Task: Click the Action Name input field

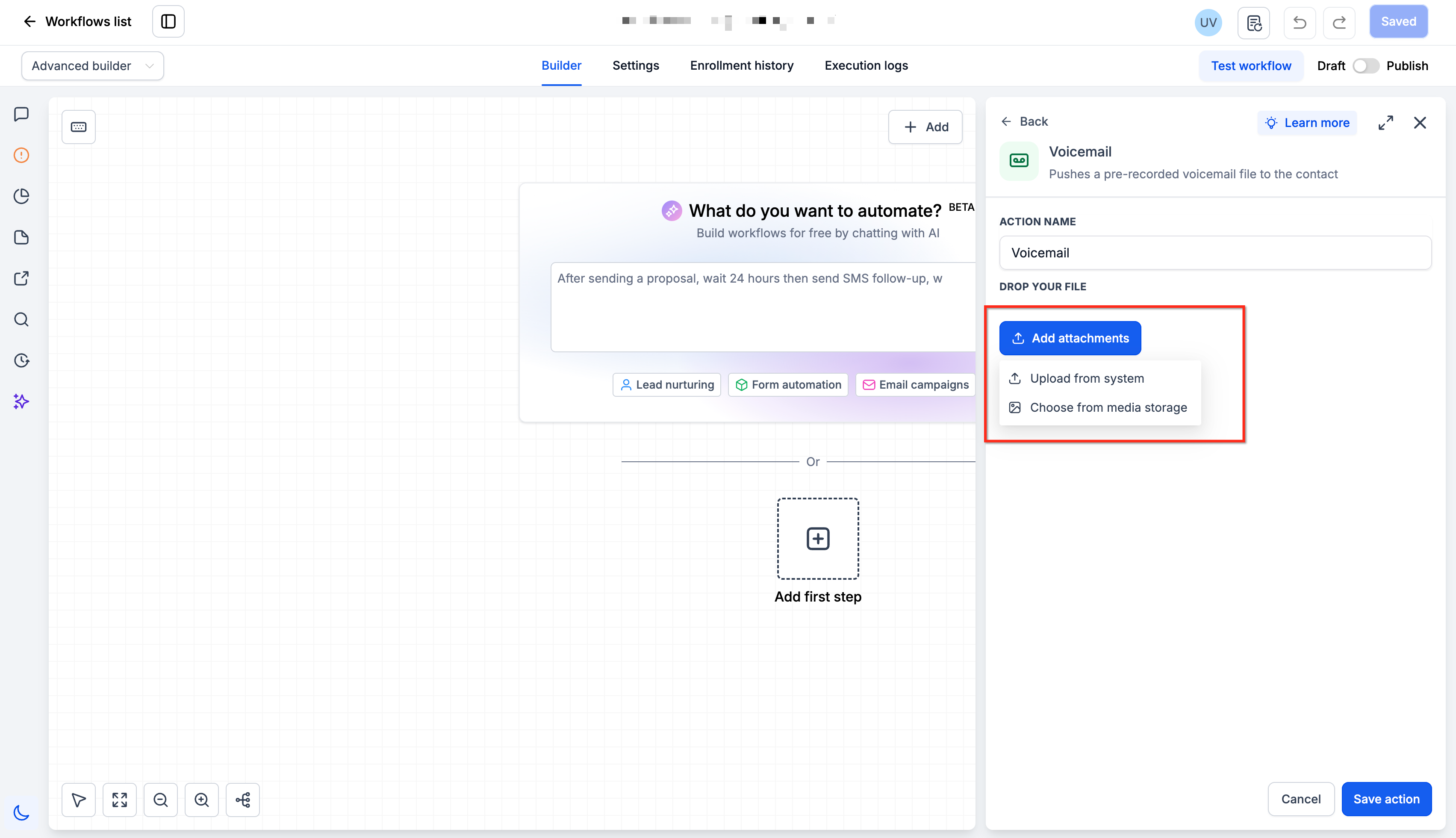Action: tap(1215, 253)
